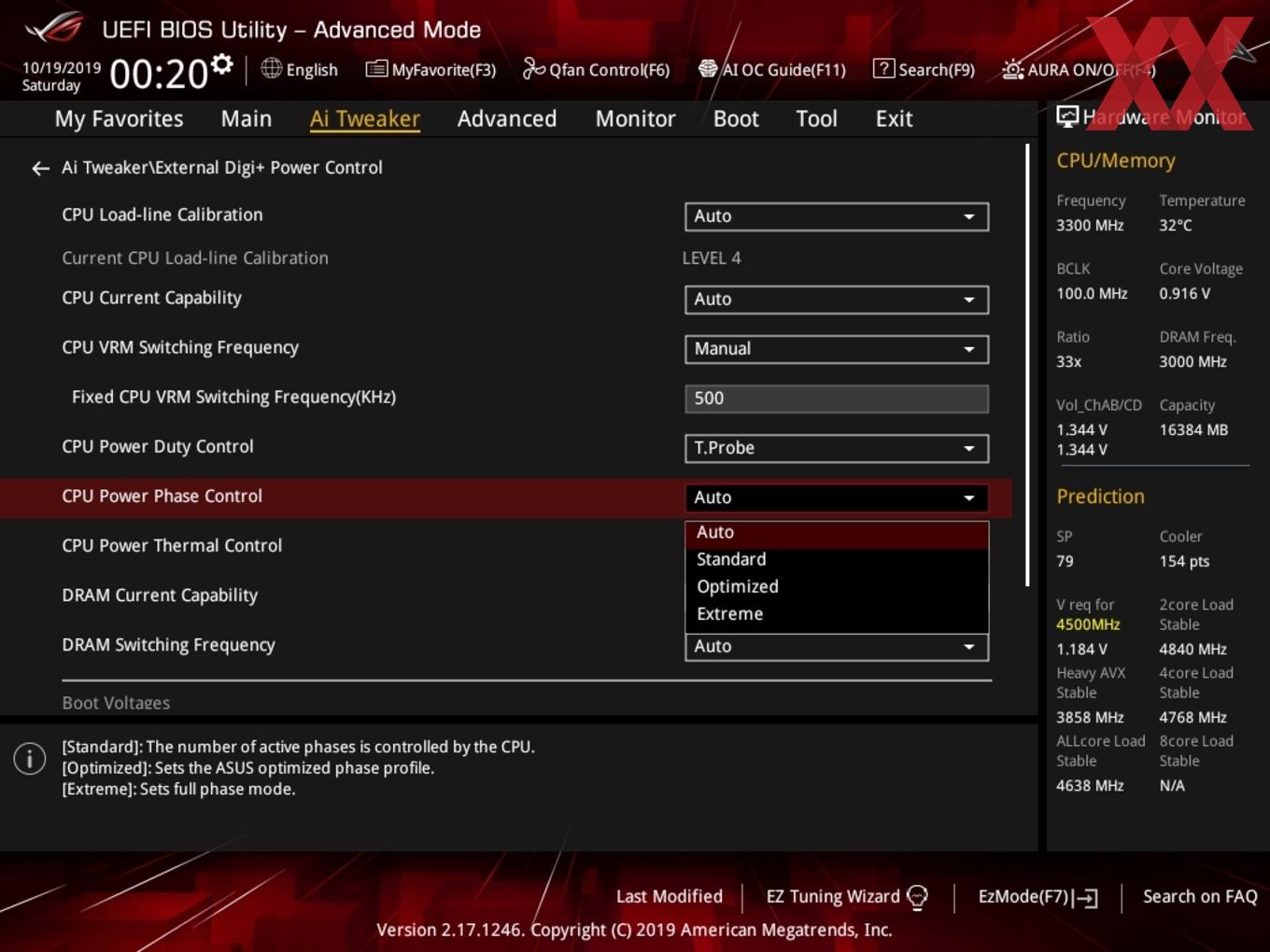Go back using the left arrow icon
This screenshot has height=952, width=1270.
coord(40,168)
